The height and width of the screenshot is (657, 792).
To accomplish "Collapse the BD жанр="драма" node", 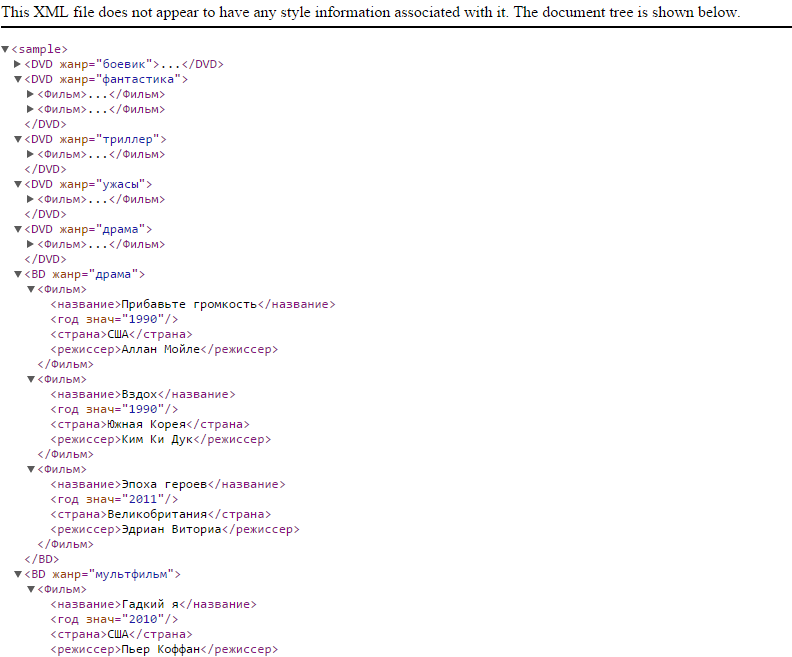I will coord(18,274).
